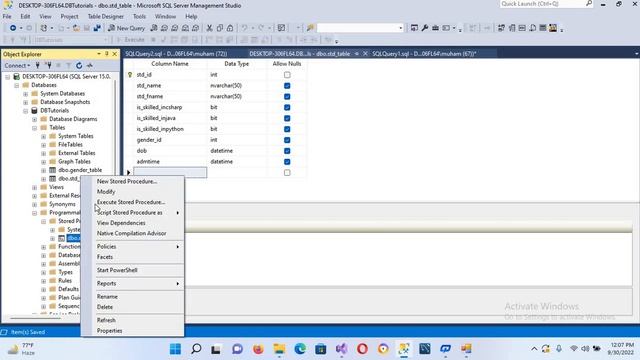Toggle Allow Nulls for is_skilled_inpython
640x360 pixels.
pos(287,129)
